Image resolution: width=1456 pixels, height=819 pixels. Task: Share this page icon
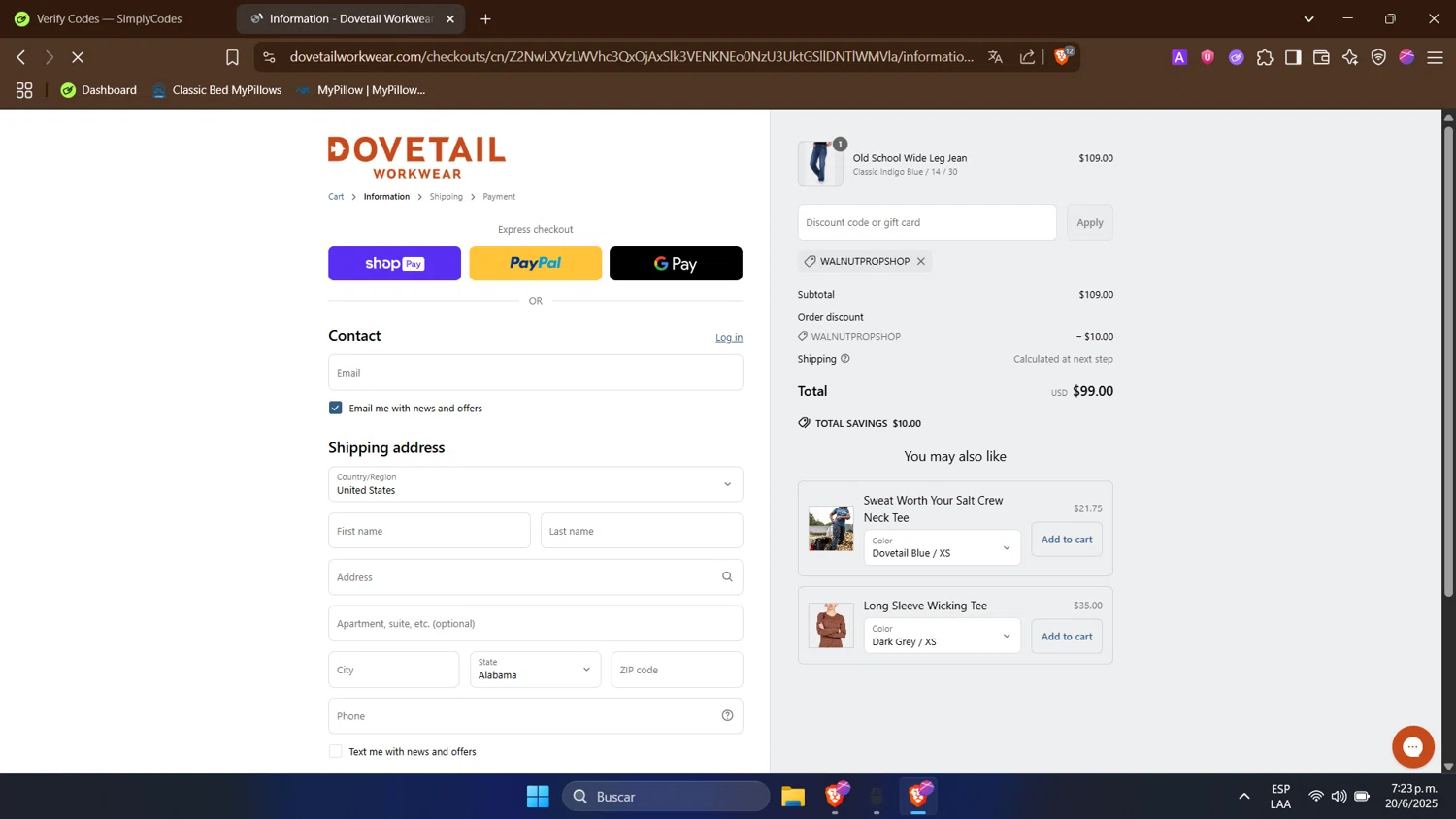[1027, 57]
